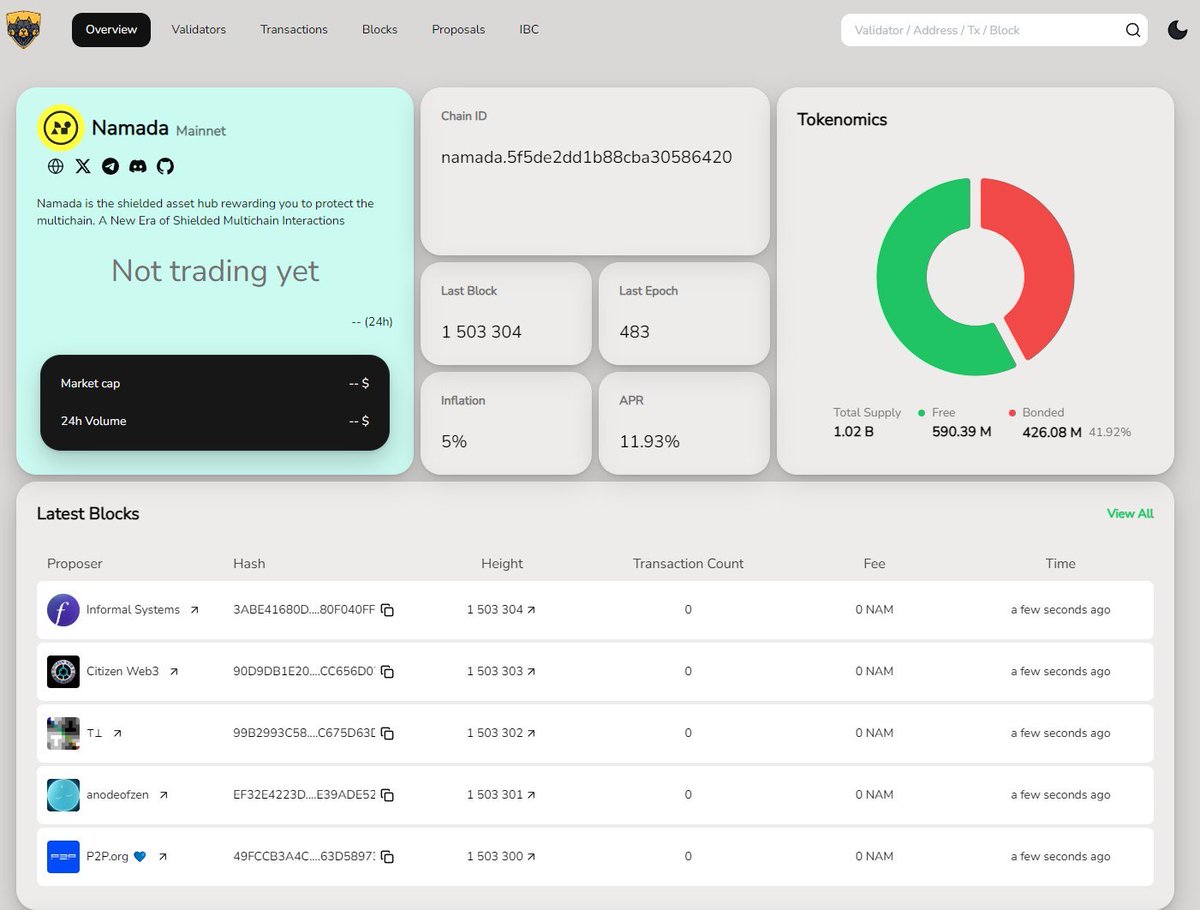Click the Chain ID value namada.5f5de2dd1b88cba30586420
Screen dimensions: 1200x910
tap(587, 157)
